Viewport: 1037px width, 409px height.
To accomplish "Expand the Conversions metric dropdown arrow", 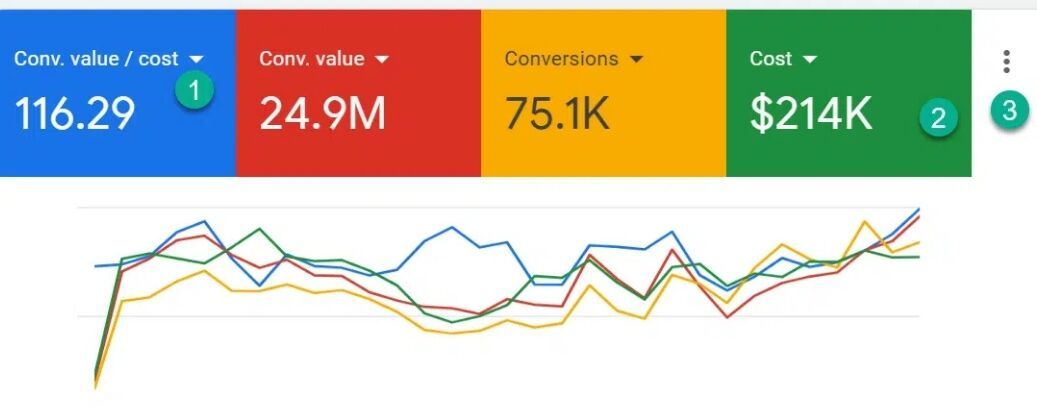I will [x=637, y=59].
